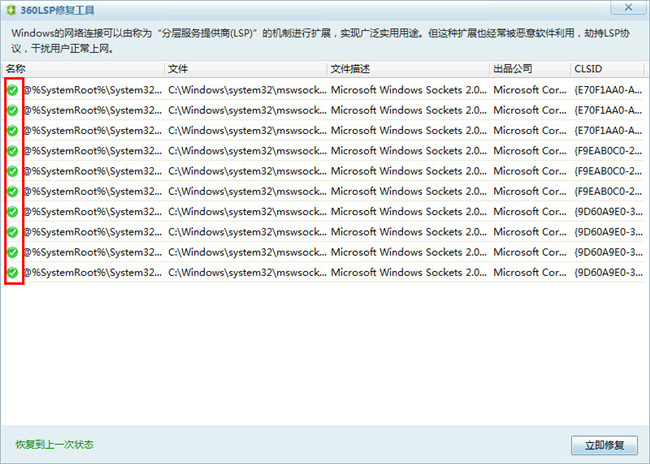The height and width of the screenshot is (464, 650).
Task: Close the 360LSP修复工具 window
Action: [x=628, y=7]
